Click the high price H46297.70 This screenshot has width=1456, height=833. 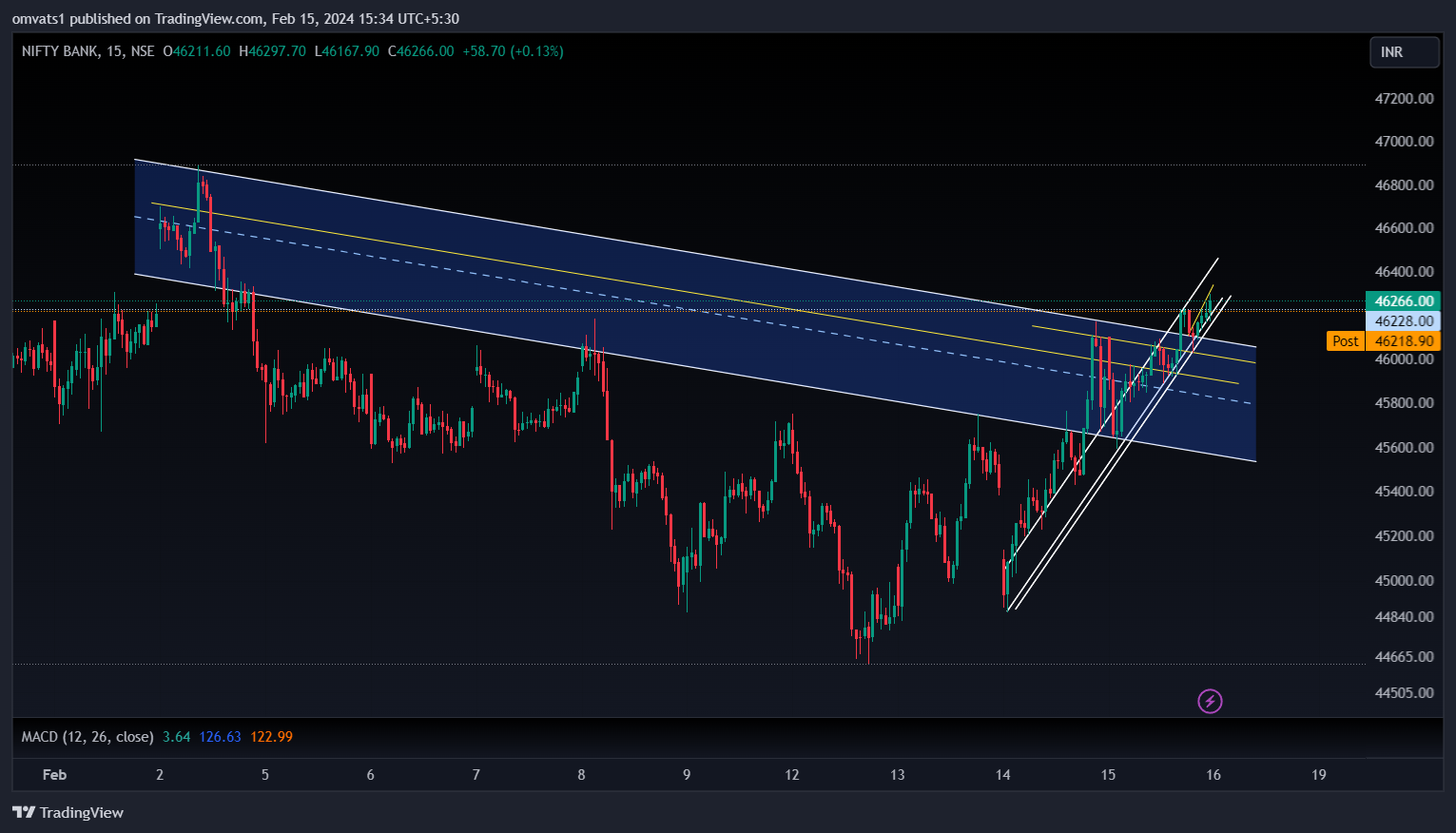coord(273,51)
